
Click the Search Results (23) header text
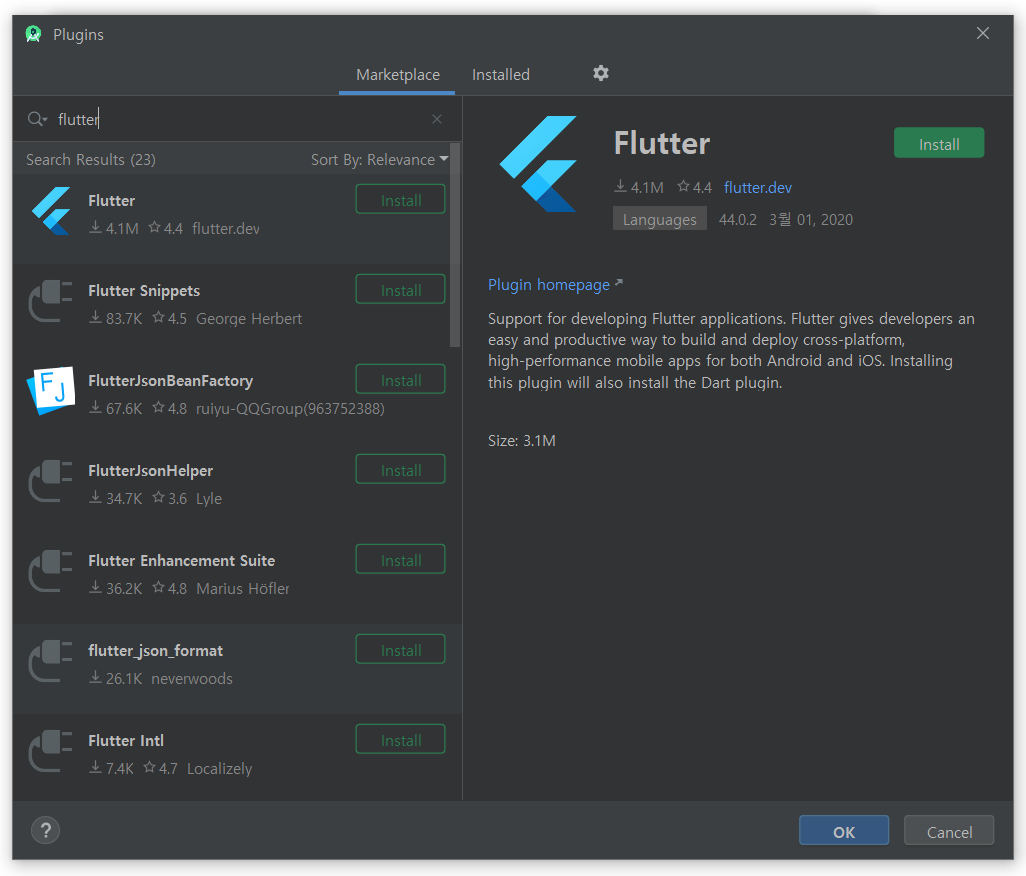point(91,160)
